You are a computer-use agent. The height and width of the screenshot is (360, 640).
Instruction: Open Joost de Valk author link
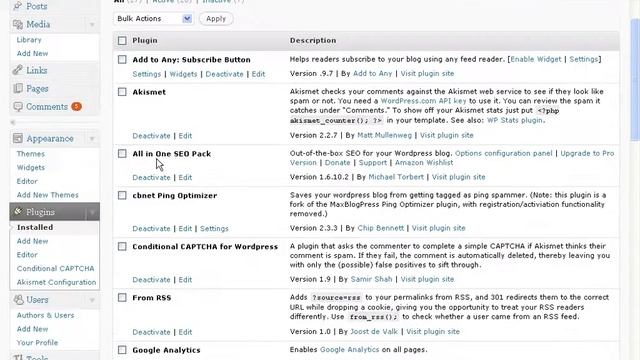(x=374, y=331)
